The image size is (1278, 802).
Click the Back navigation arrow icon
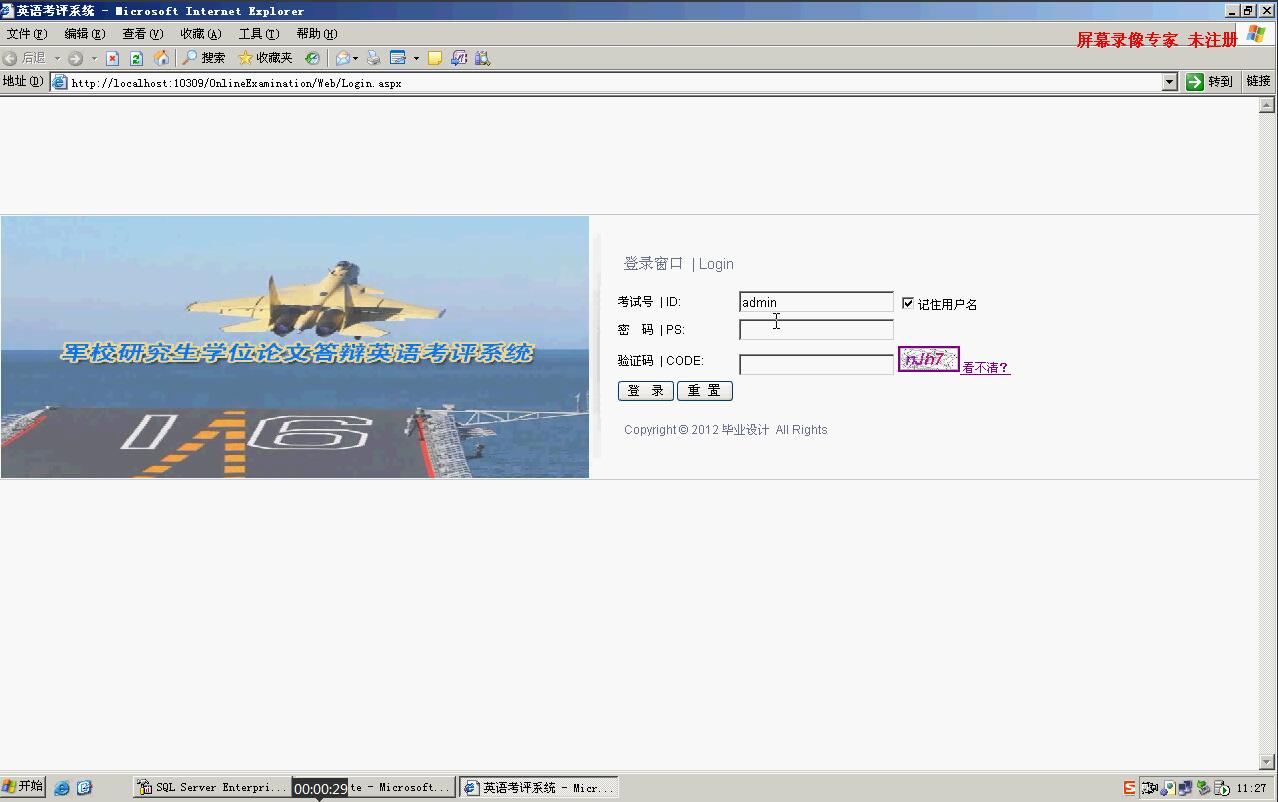tap(10, 58)
